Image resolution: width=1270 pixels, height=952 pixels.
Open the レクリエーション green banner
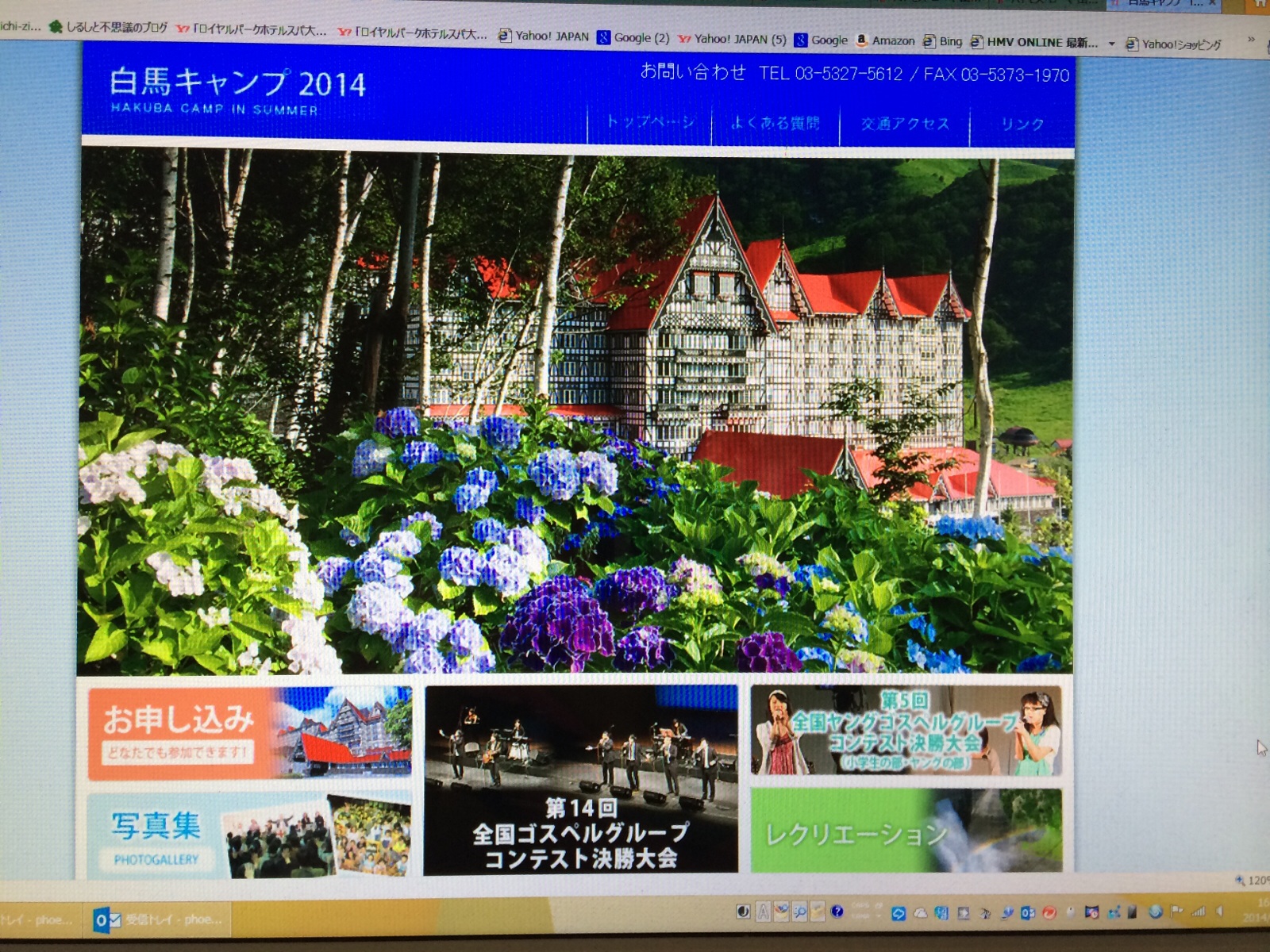tap(906, 831)
